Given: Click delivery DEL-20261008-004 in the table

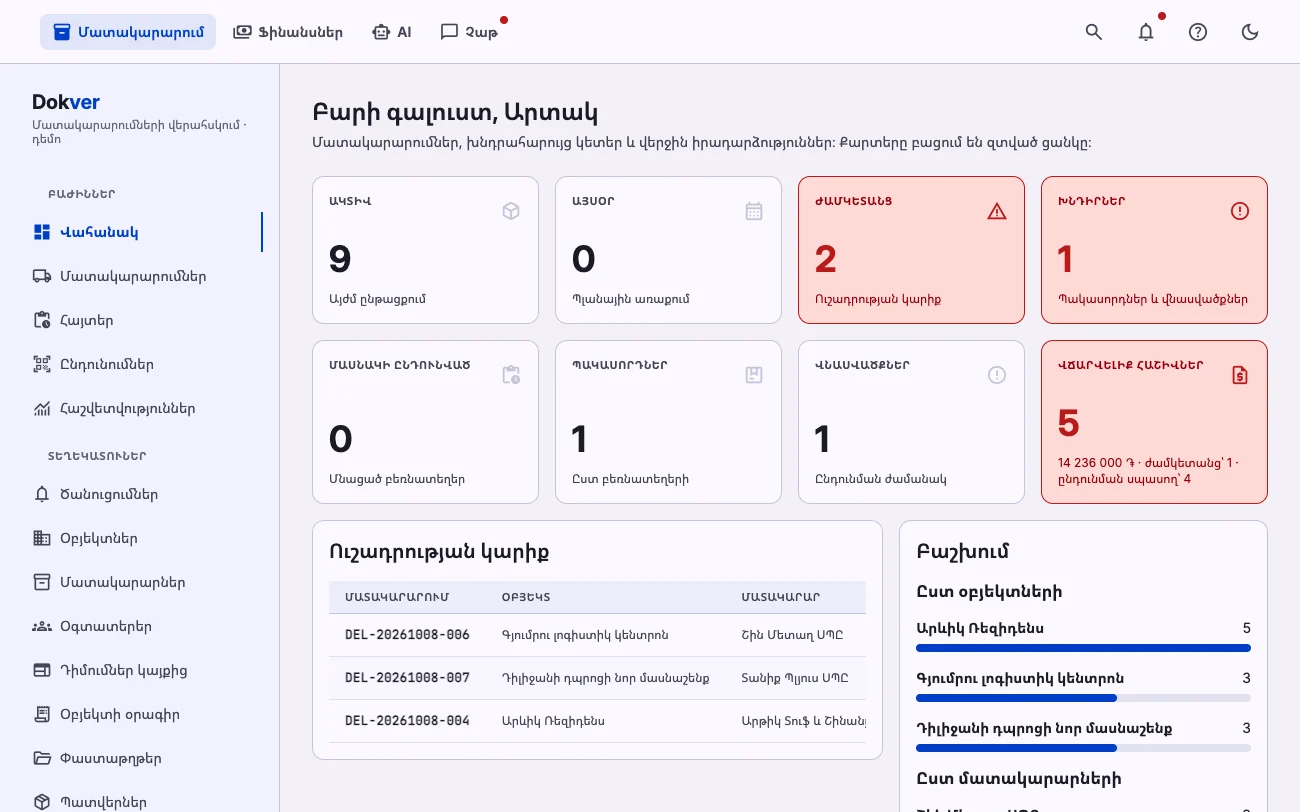Looking at the screenshot, I should tap(407, 721).
